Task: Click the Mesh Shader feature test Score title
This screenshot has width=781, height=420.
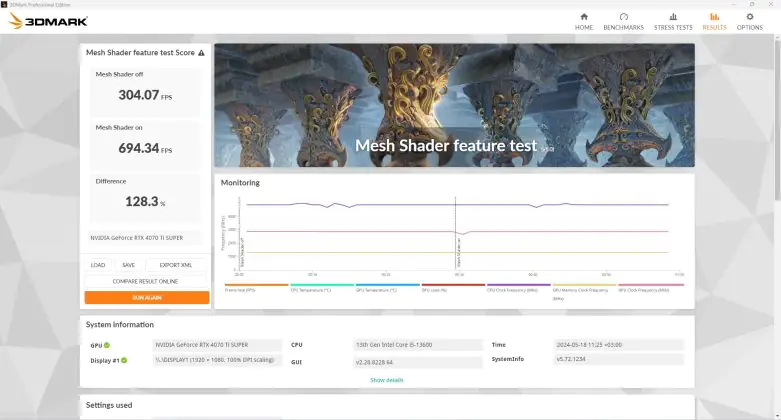Action: 140,53
